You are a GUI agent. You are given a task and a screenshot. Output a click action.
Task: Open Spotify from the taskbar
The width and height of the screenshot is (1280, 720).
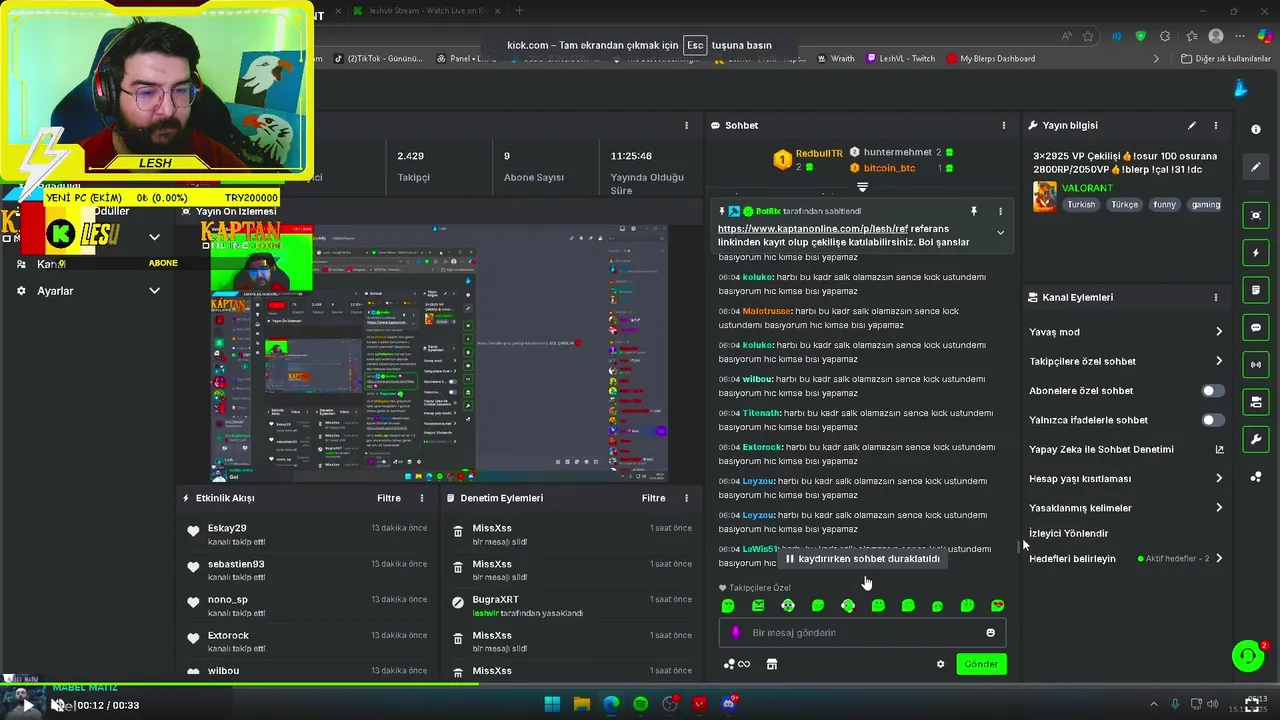641,704
